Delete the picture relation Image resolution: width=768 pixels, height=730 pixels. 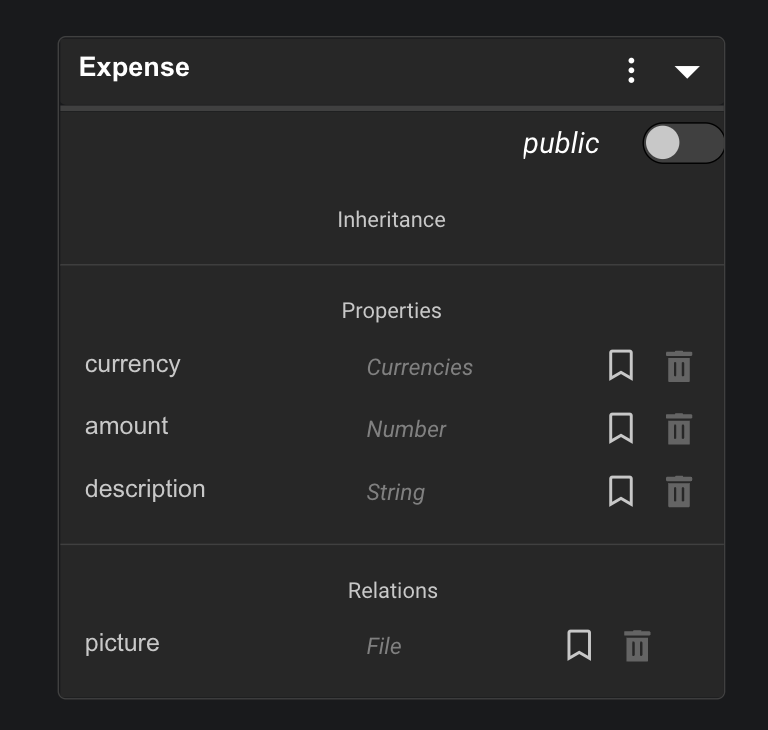point(637,645)
